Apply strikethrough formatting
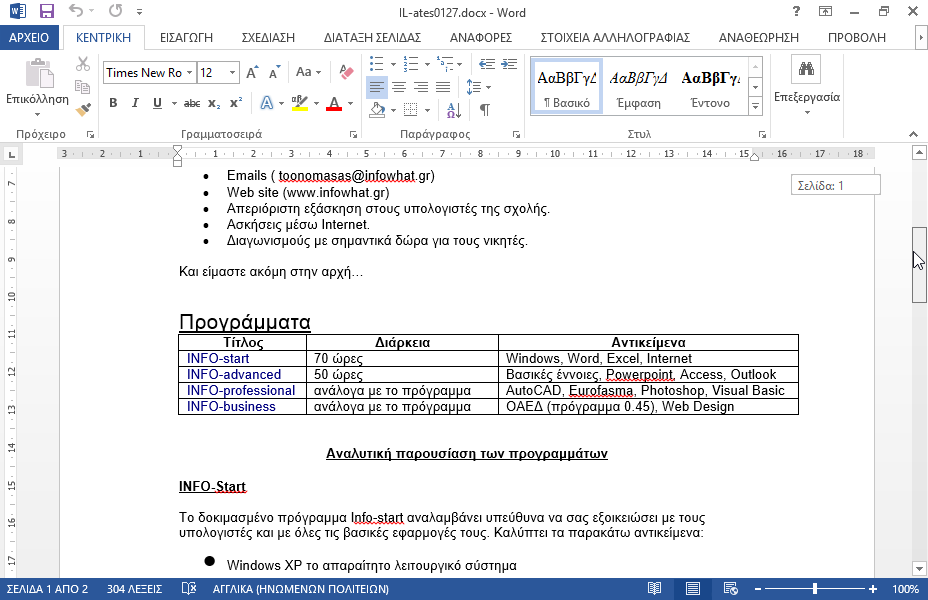The image size is (928, 600). 192,104
